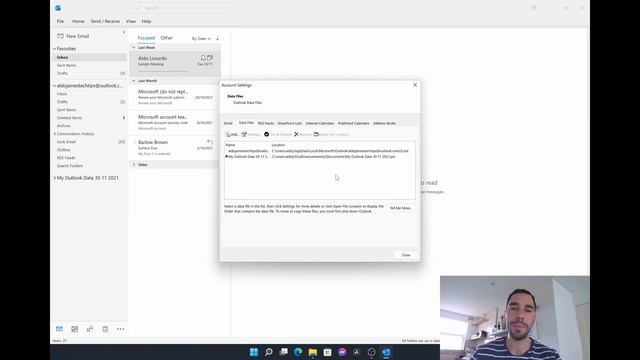Open Task View on the taskbar
This screenshot has width=640, height=360.
coord(283,352)
